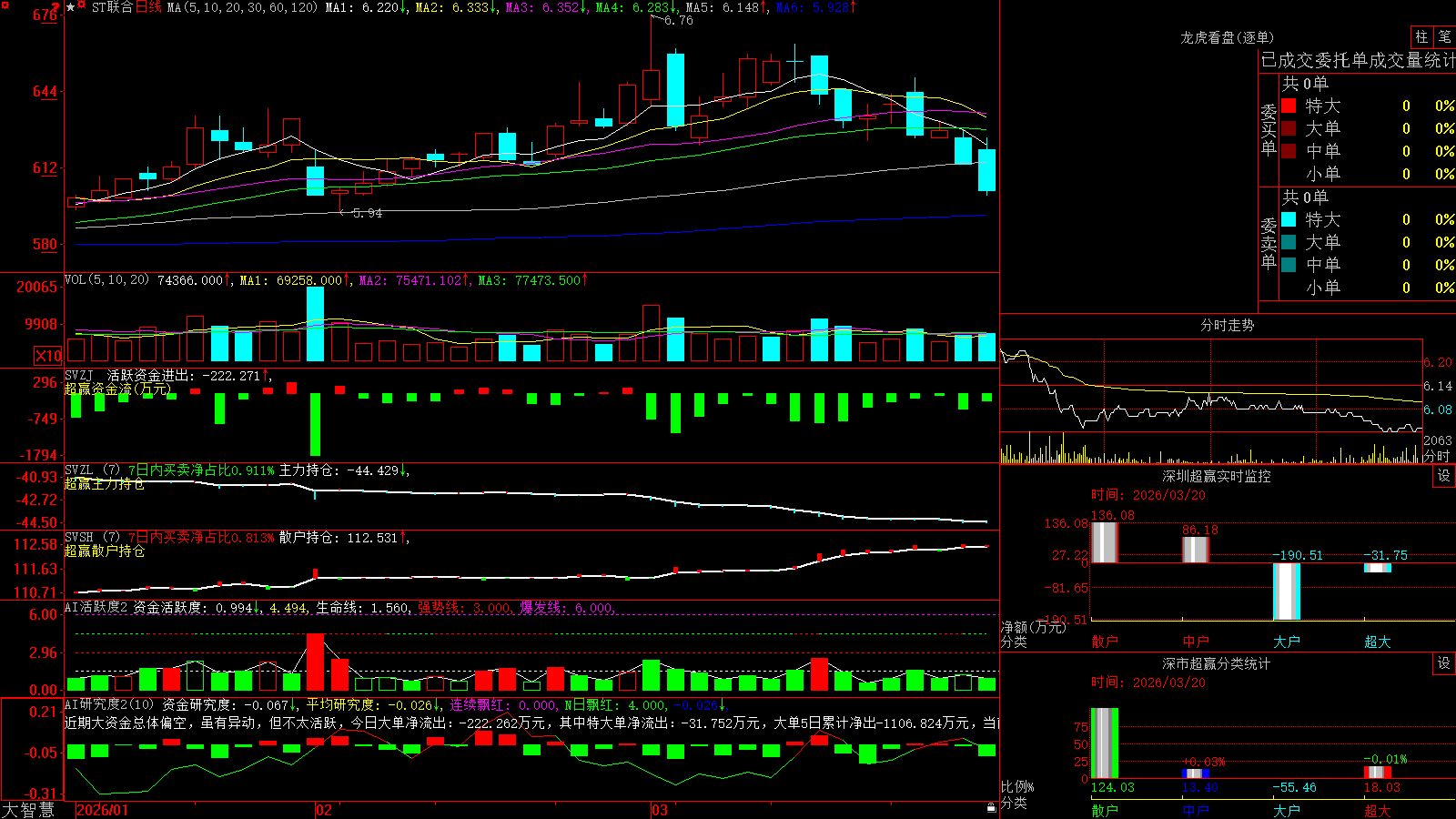
Task: Click the 已成交委托单成交量统计 header
Action: [x=1358, y=60]
